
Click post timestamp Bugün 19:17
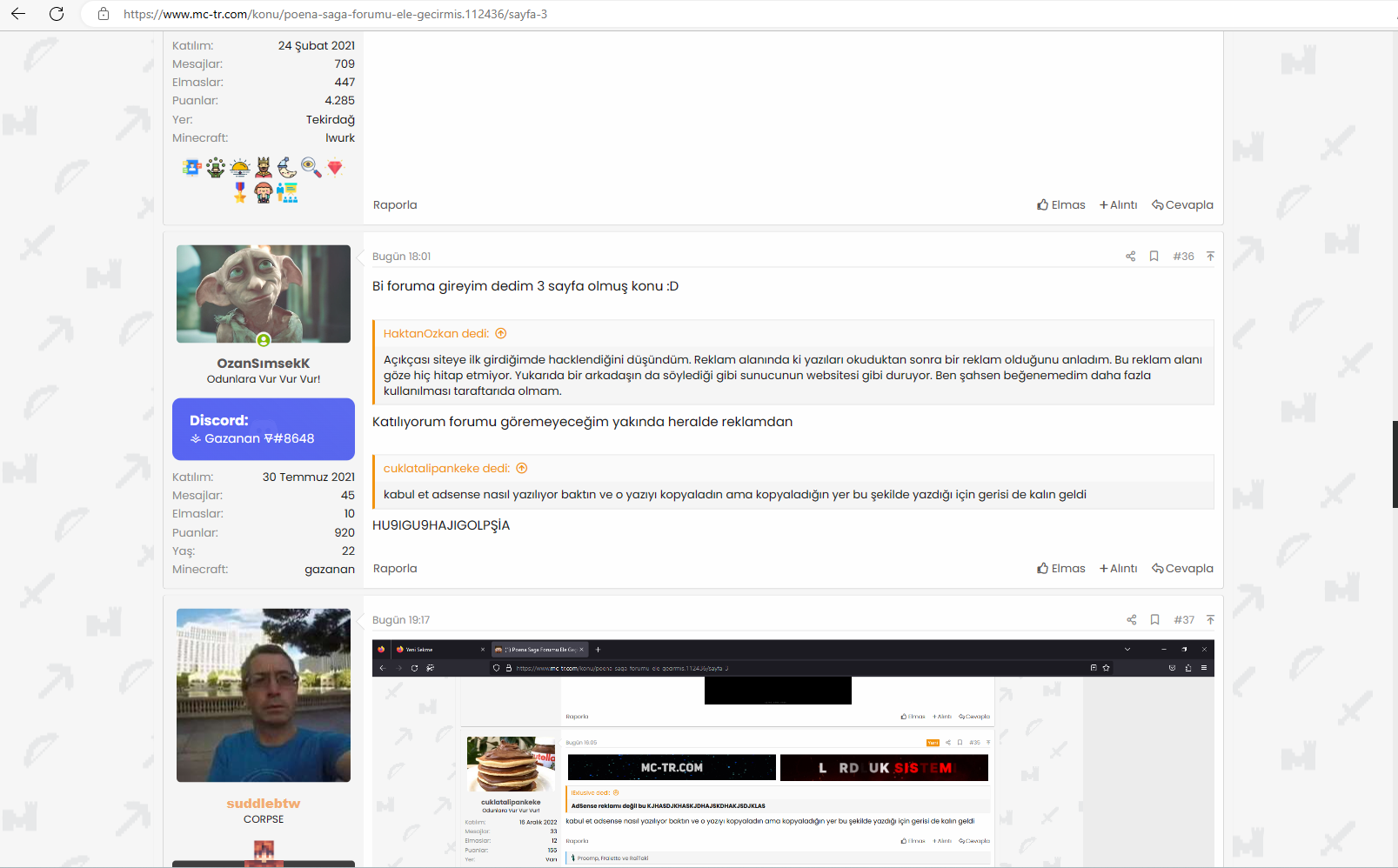401,620
